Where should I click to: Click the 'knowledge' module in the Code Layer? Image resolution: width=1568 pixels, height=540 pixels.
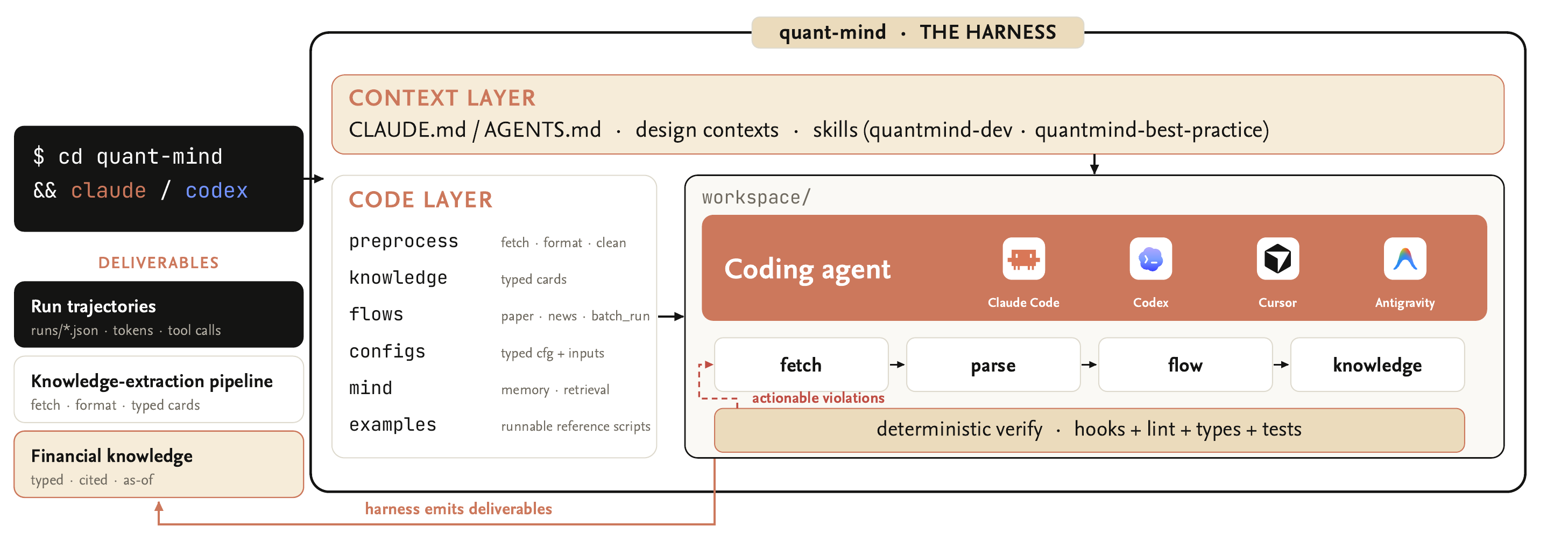398,278
